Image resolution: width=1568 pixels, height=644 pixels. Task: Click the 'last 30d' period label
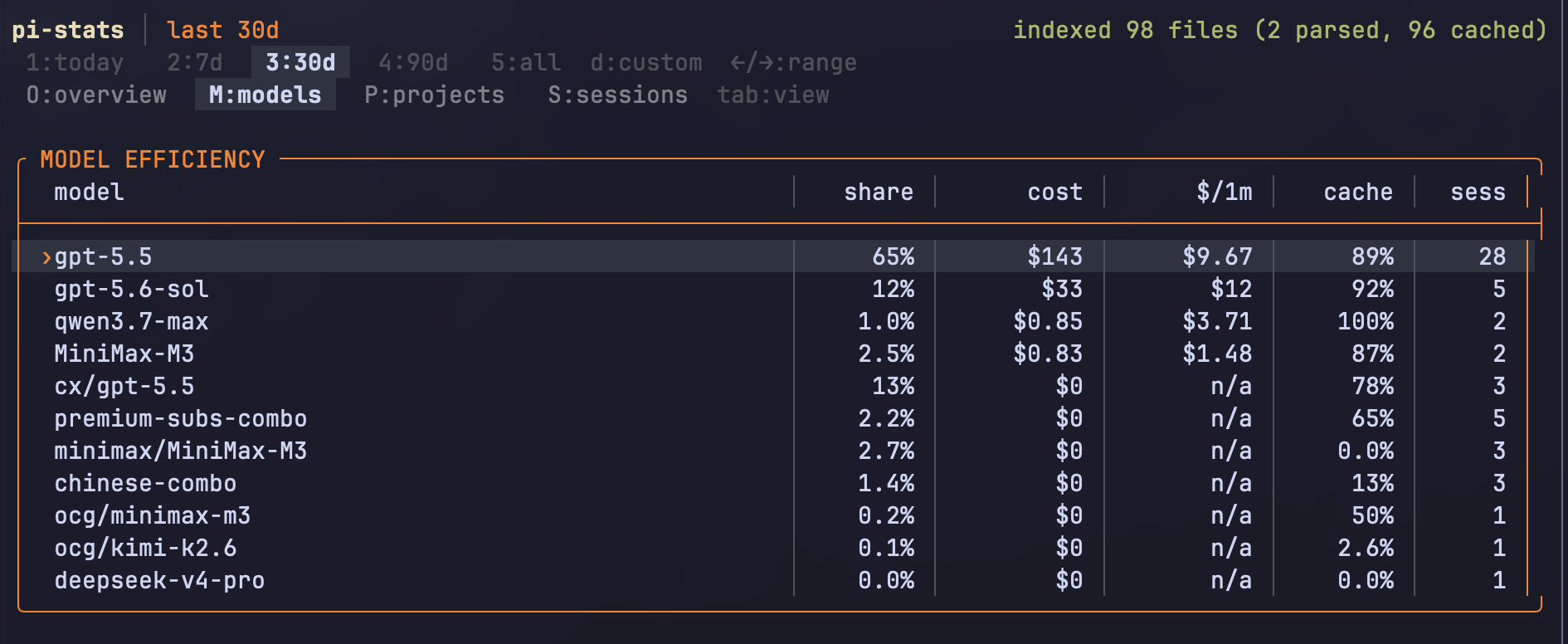coord(223,30)
